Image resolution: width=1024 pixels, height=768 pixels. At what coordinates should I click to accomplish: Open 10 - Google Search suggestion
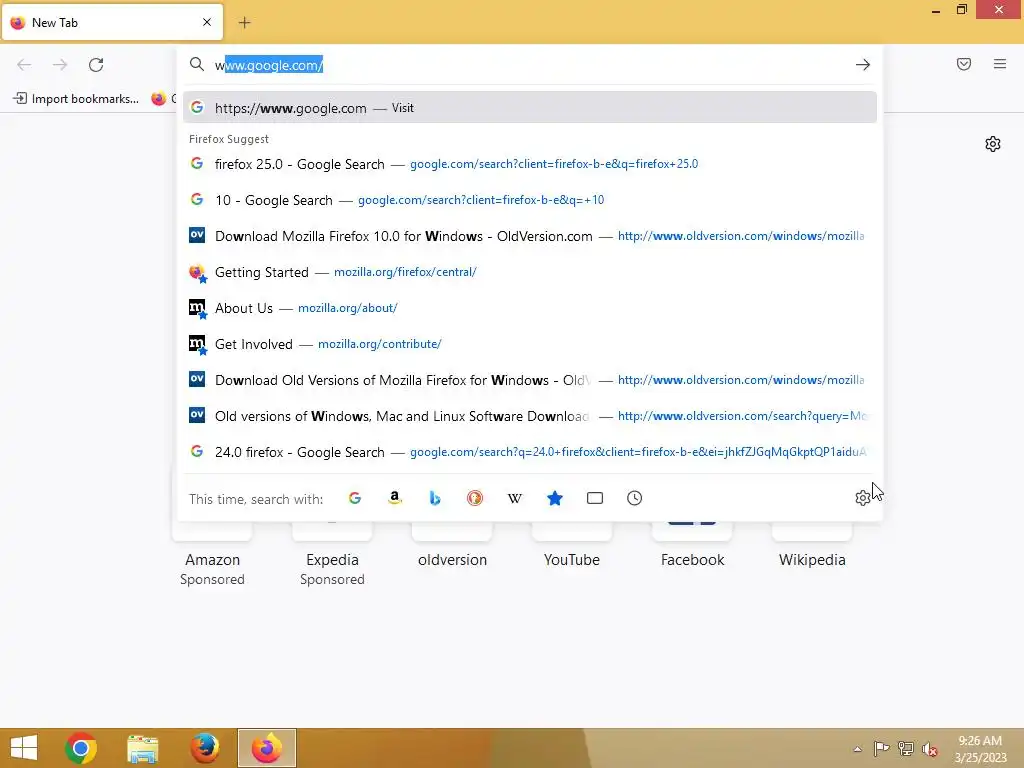coord(530,200)
